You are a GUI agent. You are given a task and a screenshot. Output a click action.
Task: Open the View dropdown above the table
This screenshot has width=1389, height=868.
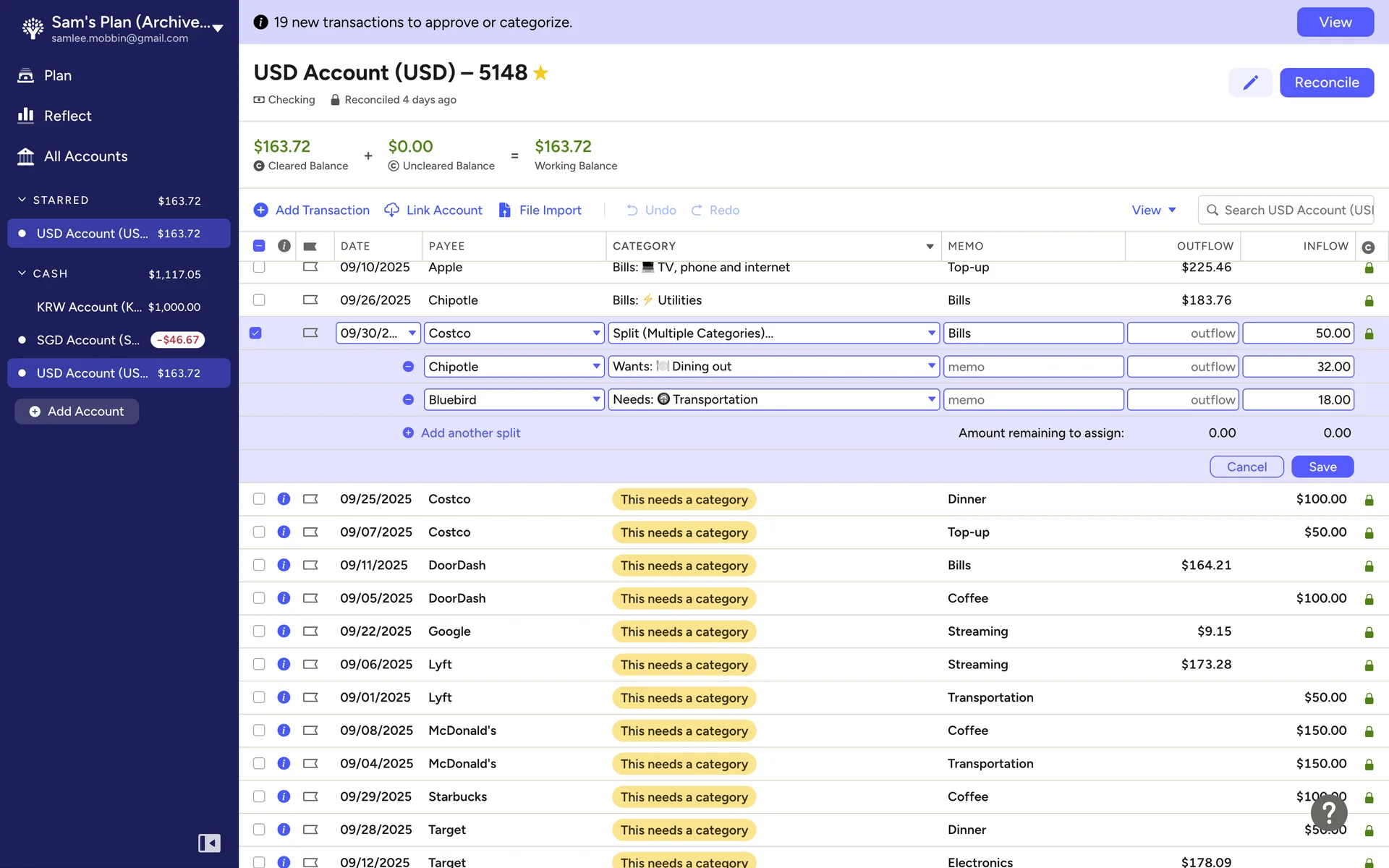pos(1154,210)
